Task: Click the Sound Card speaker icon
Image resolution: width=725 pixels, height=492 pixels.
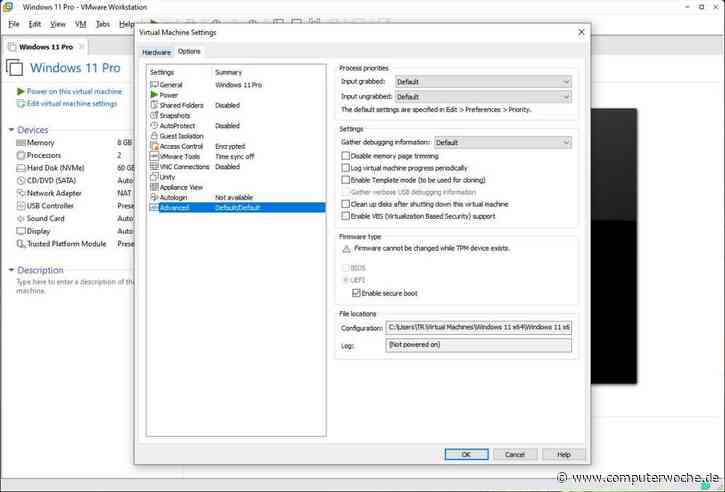Action: click(21, 218)
